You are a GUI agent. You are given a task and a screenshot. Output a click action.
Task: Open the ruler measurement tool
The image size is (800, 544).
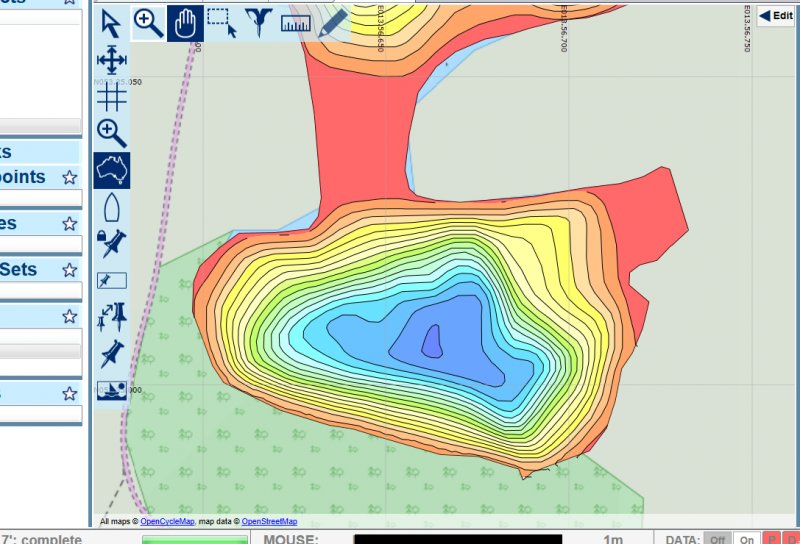(296, 23)
